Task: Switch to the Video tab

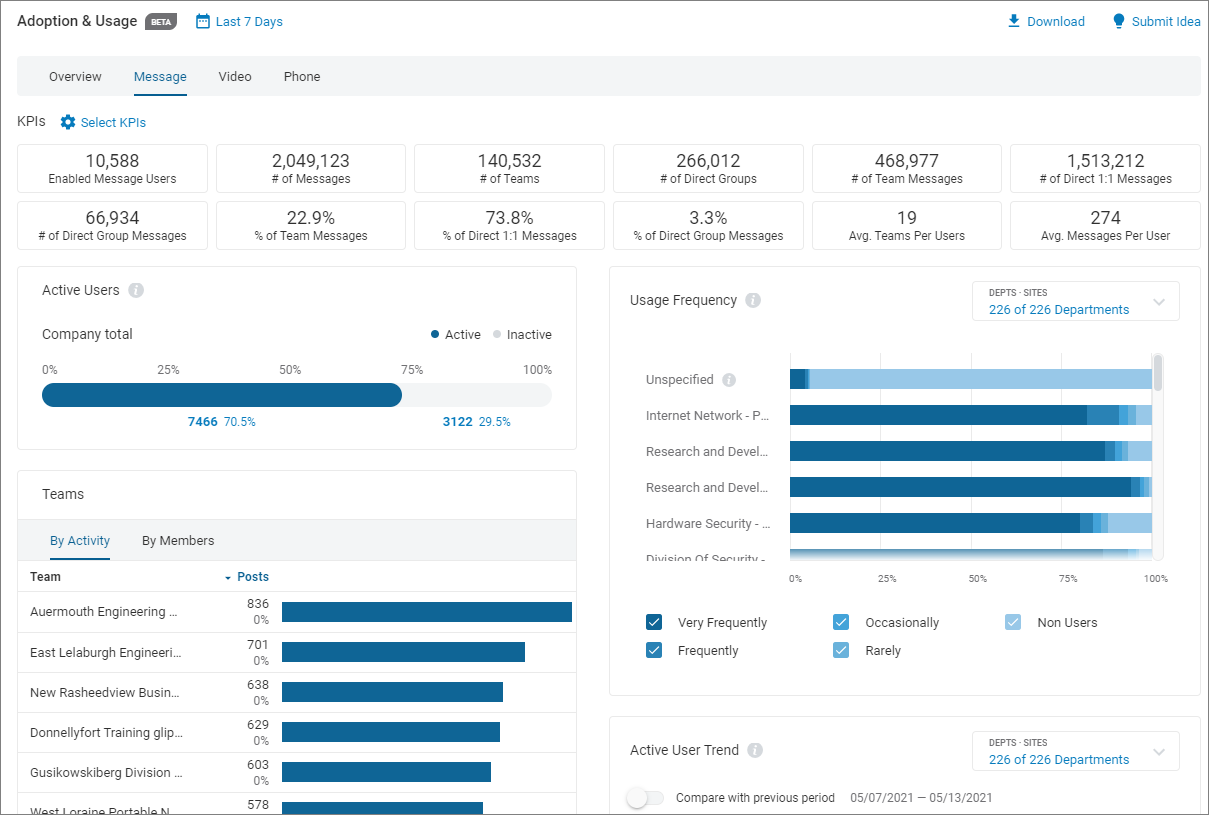Action: click(234, 76)
